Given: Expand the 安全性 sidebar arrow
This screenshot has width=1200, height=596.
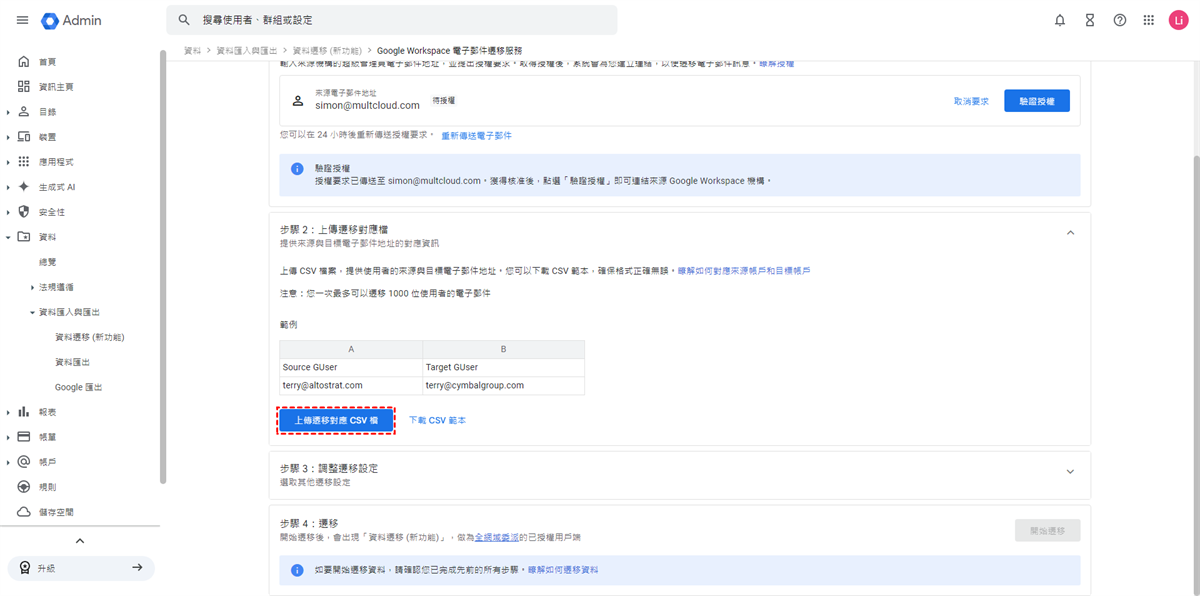Looking at the screenshot, I should point(8,212).
